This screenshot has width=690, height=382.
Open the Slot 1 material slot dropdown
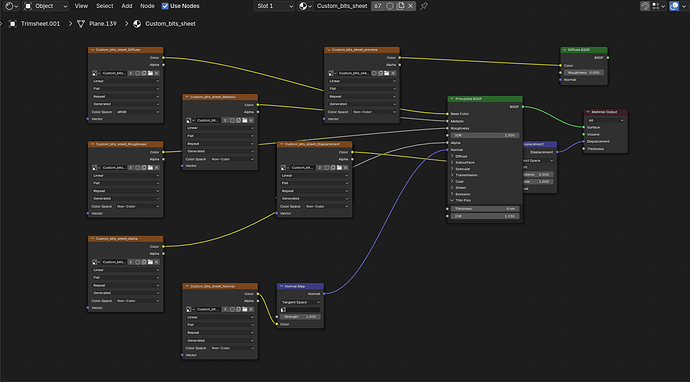point(274,6)
